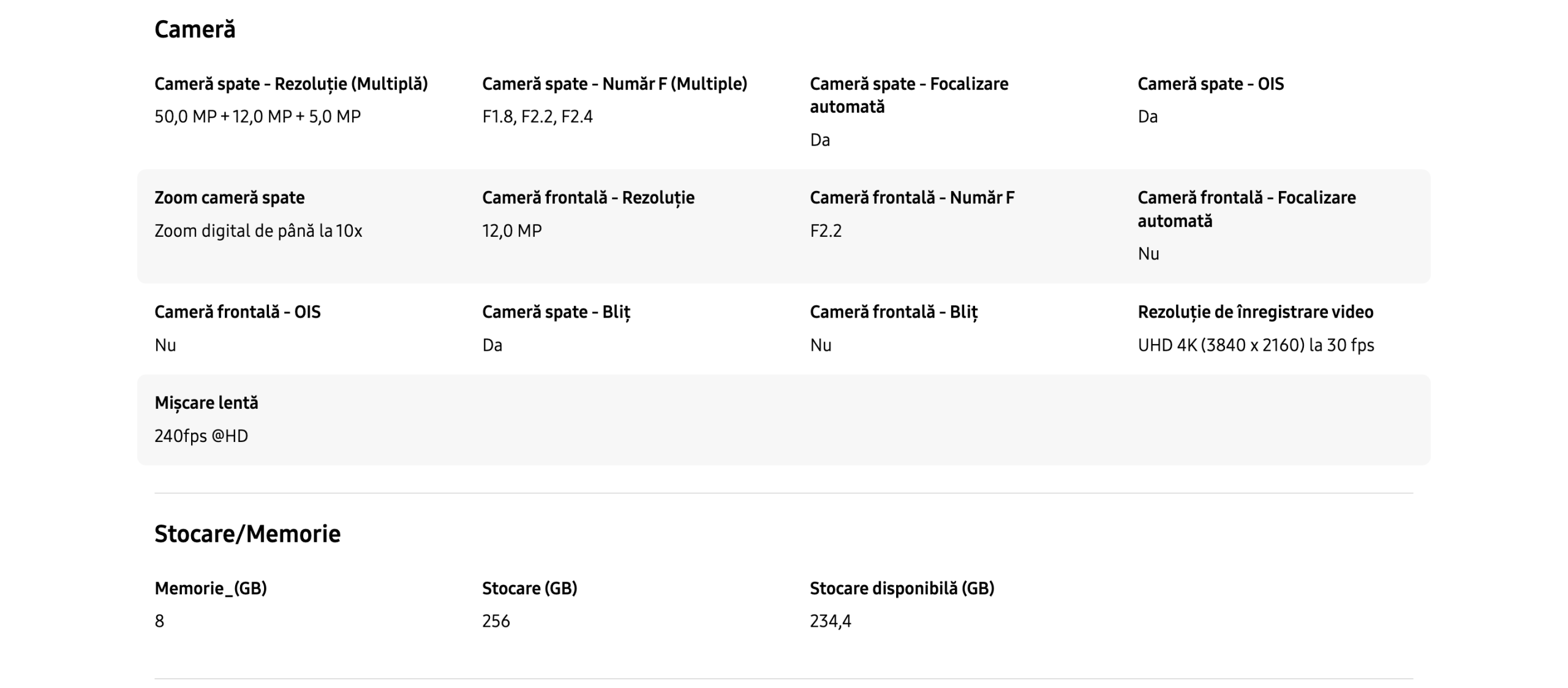
Task: Click the Stocare/Memorie section heading
Action: click(247, 534)
